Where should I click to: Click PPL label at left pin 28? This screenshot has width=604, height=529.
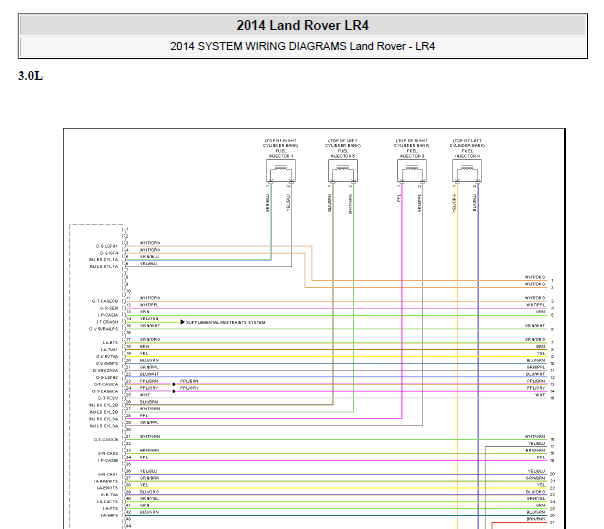[144, 416]
